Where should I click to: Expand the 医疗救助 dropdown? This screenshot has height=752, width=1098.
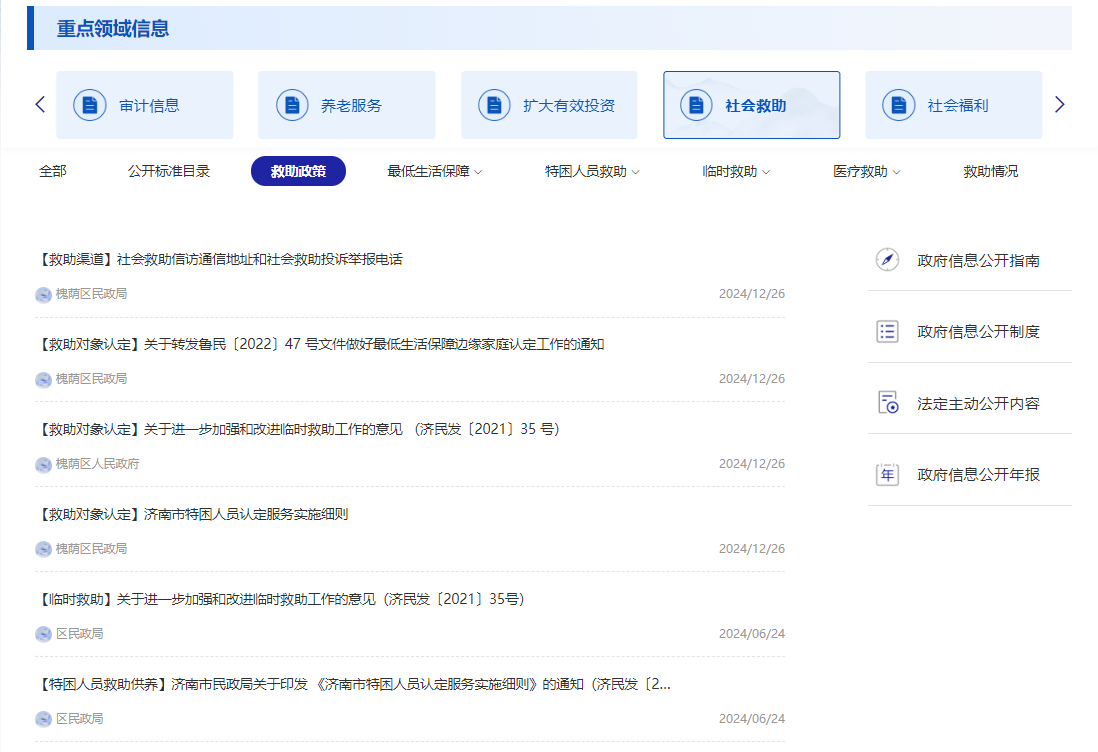click(866, 172)
